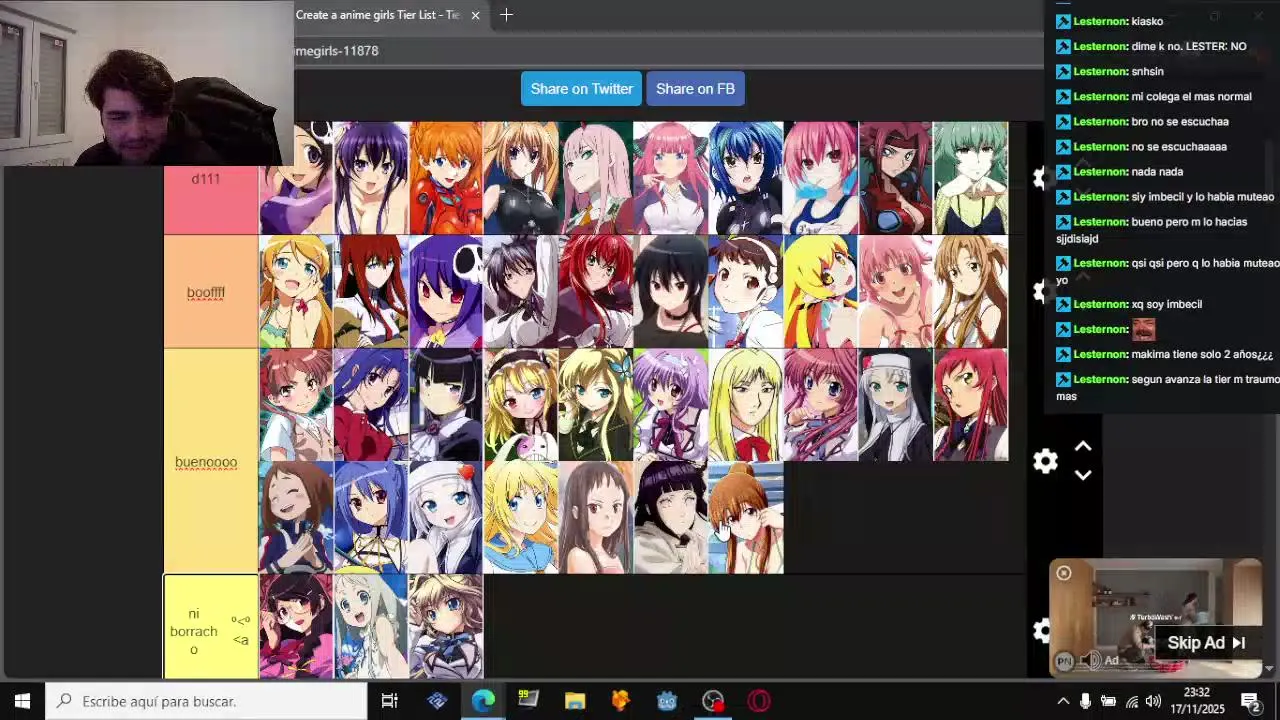Open OBS Studio from the taskbar
This screenshot has width=1280, height=720.
(713, 701)
